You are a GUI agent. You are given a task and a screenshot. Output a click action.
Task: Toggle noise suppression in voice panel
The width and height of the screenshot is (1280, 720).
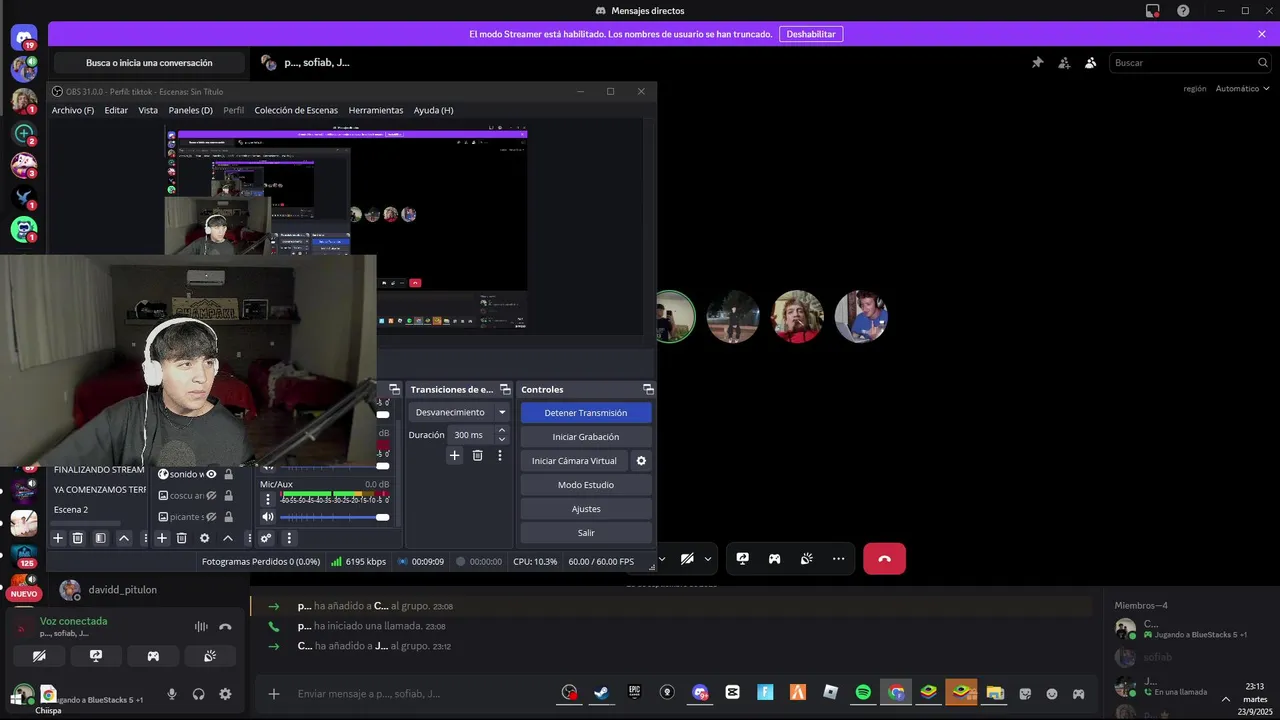pos(201,627)
